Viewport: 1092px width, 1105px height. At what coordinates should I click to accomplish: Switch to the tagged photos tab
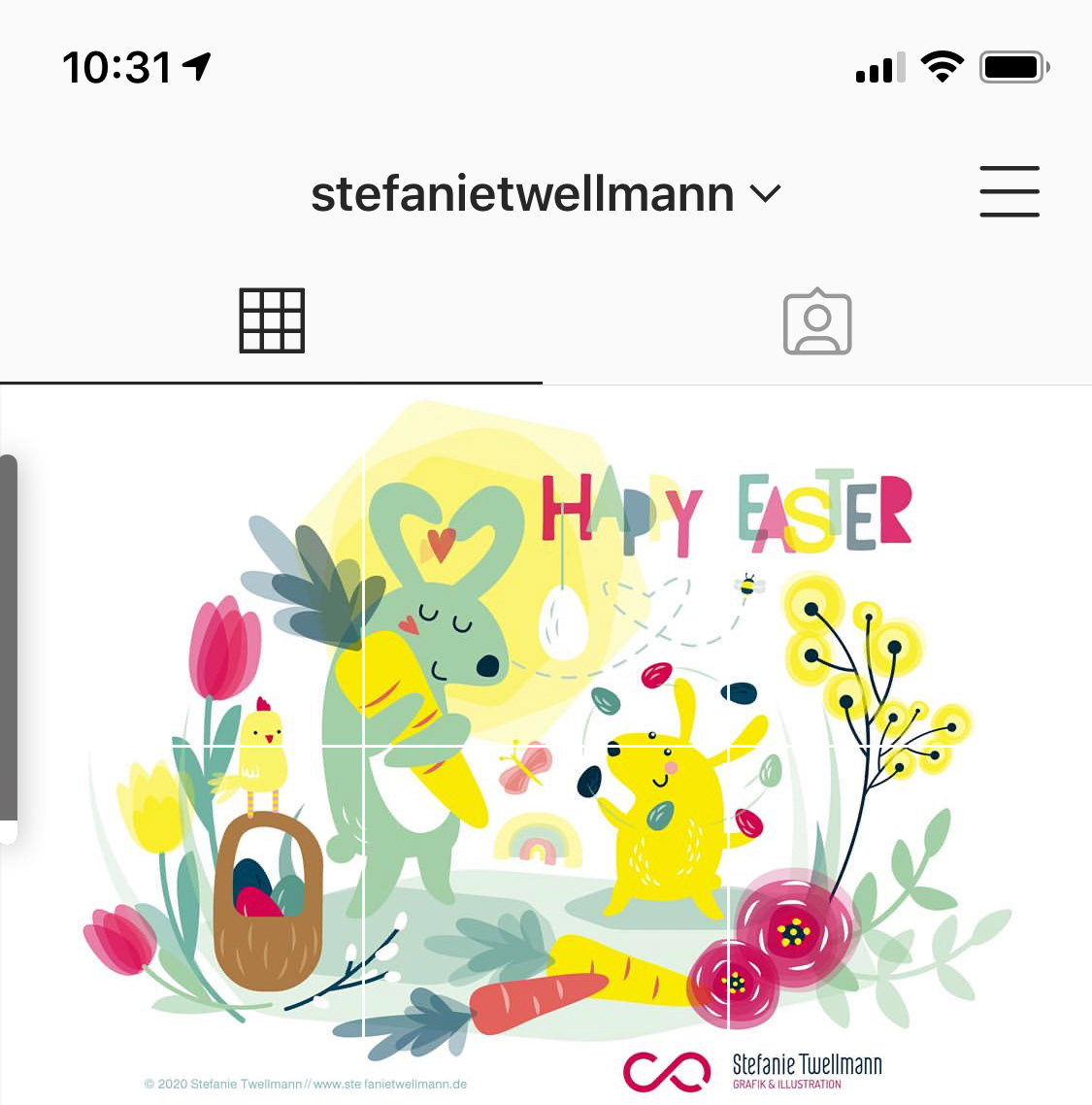817,321
